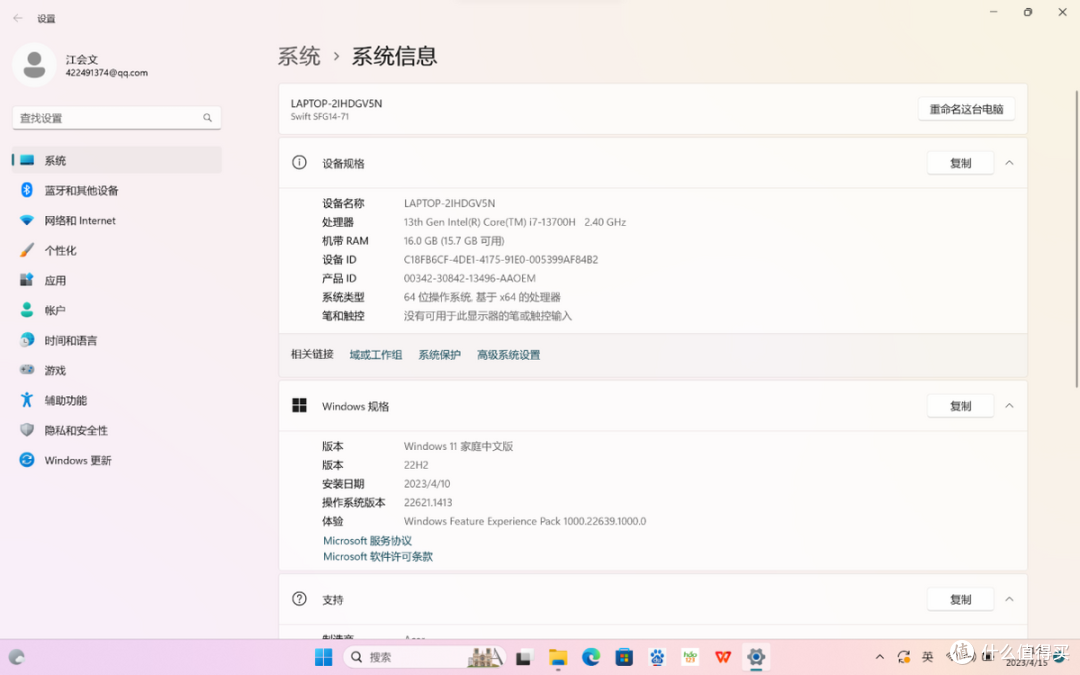Click the 22H2 version value
1080x675 pixels.
416,465
